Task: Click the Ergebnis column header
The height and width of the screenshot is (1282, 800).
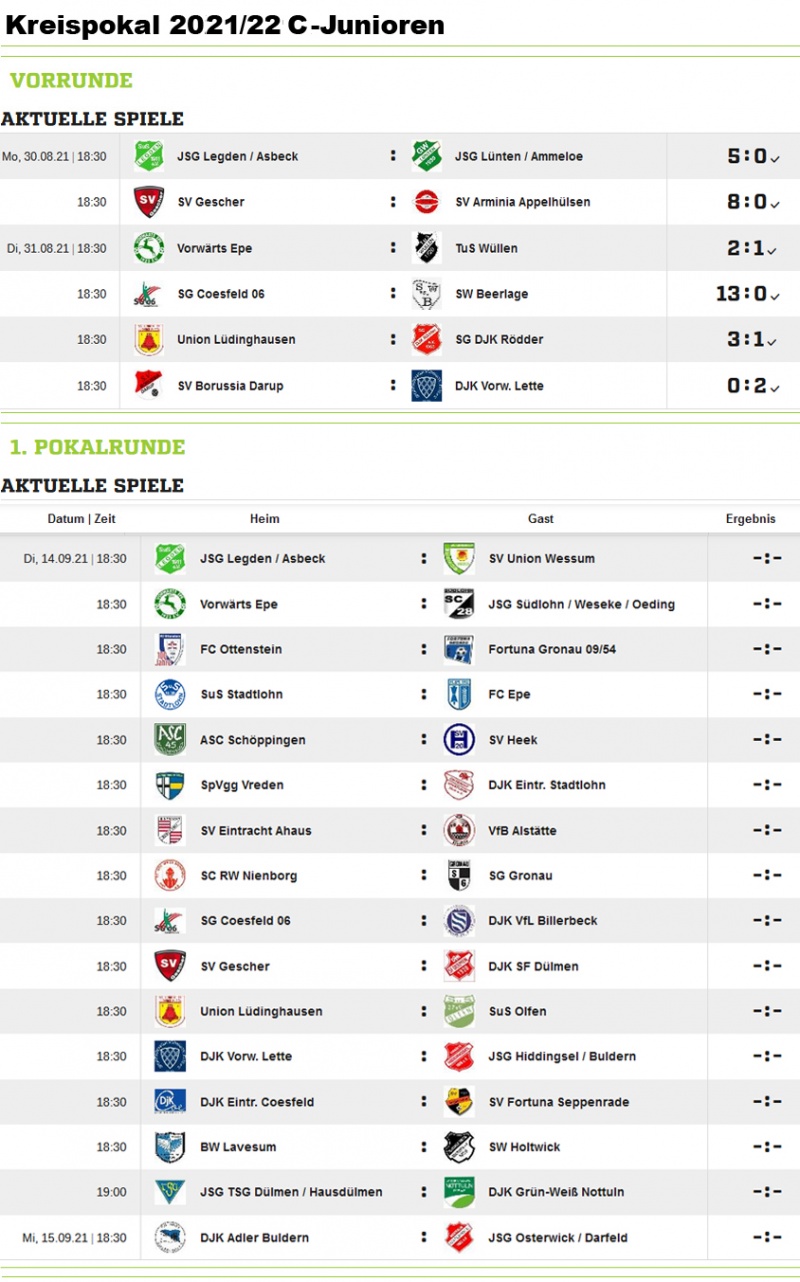Action: [x=750, y=519]
